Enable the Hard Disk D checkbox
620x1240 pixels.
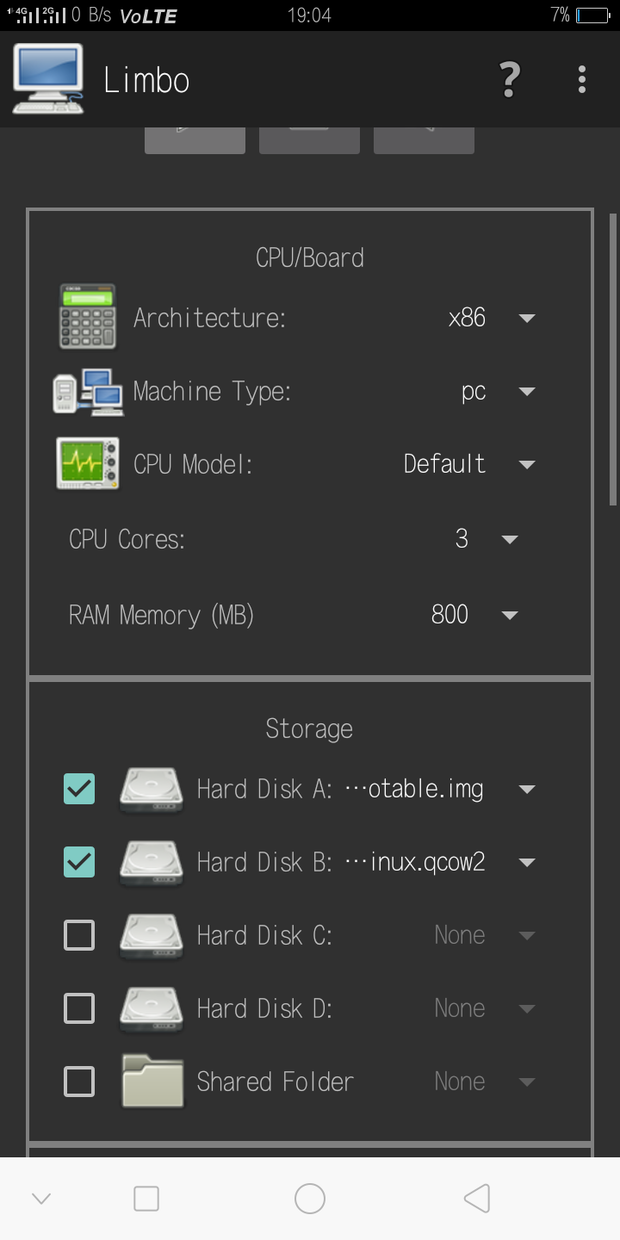tap(79, 1008)
